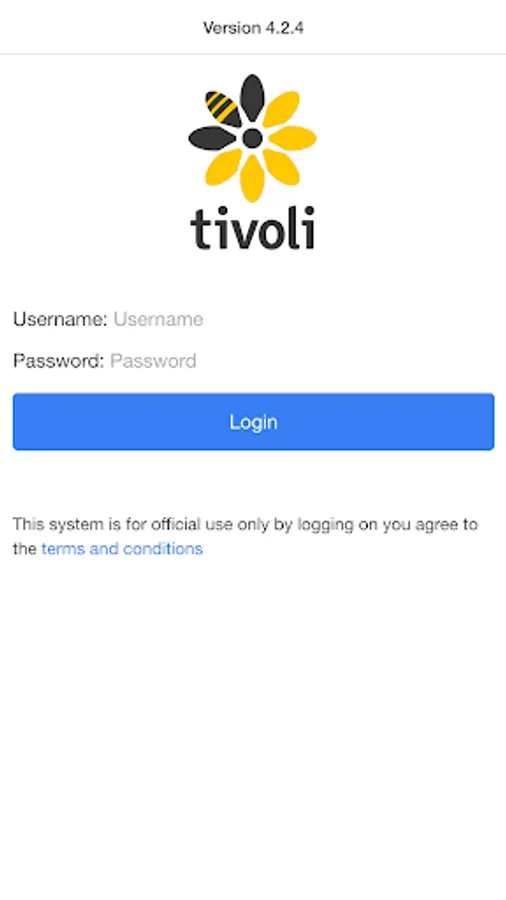Click the Password: label
This screenshot has width=506, height=900.
pos(59,361)
